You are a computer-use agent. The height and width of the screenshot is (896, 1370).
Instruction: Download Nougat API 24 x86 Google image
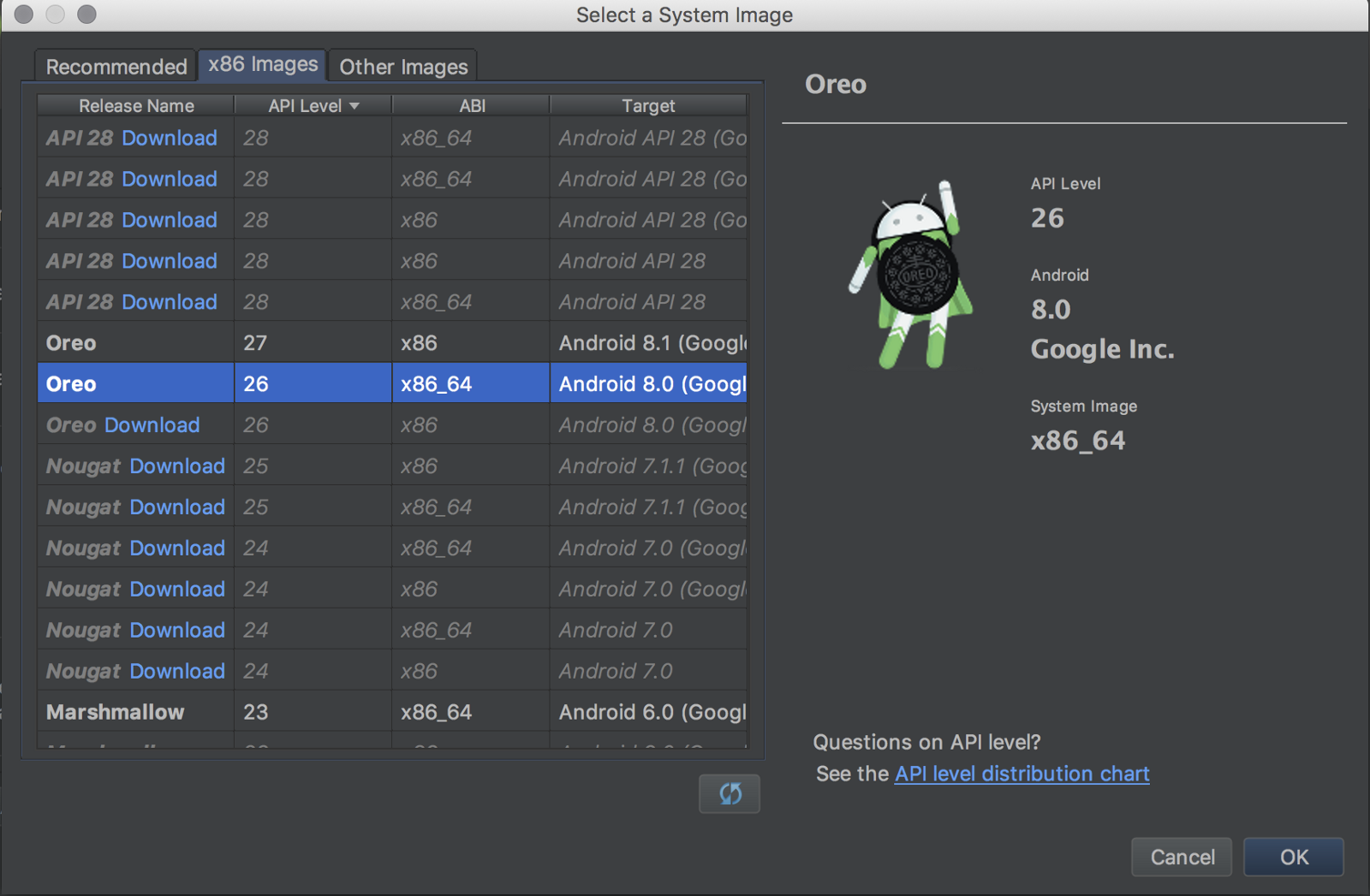(x=177, y=590)
